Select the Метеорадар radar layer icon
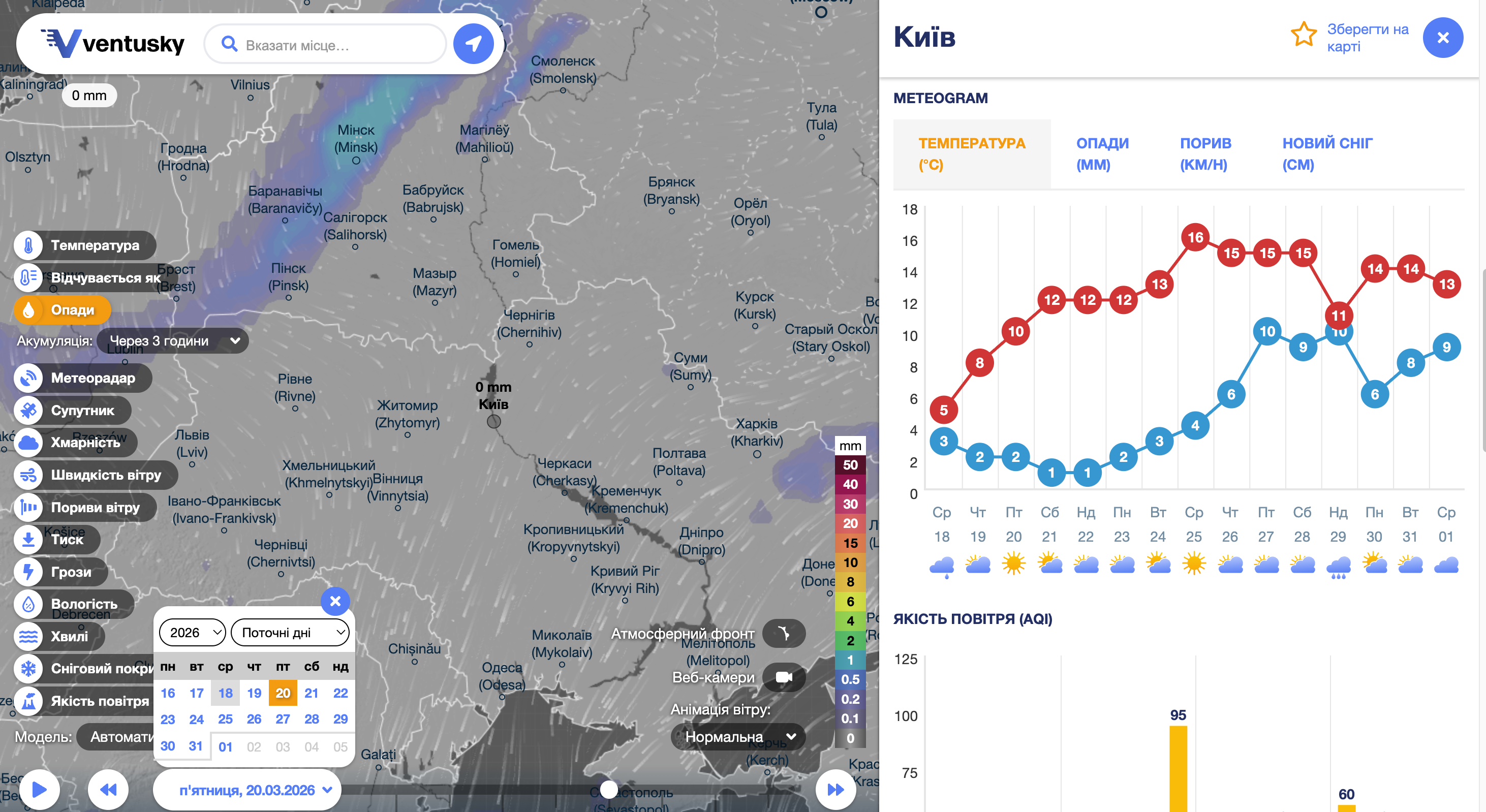 pyautogui.click(x=28, y=379)
